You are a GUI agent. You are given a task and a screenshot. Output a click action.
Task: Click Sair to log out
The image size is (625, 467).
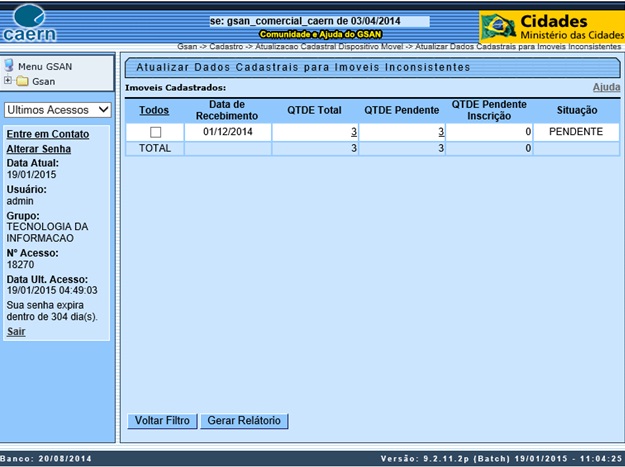pyautogui.click(x=16, y=331)
